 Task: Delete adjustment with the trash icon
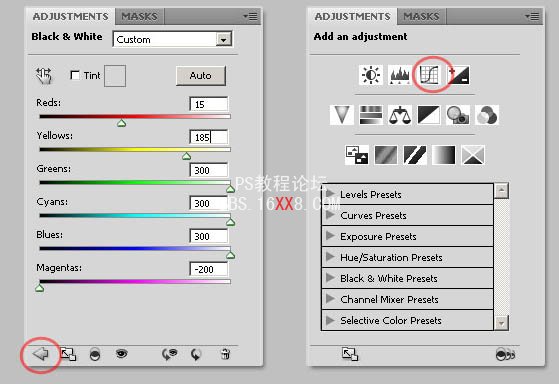coord(225,354)
